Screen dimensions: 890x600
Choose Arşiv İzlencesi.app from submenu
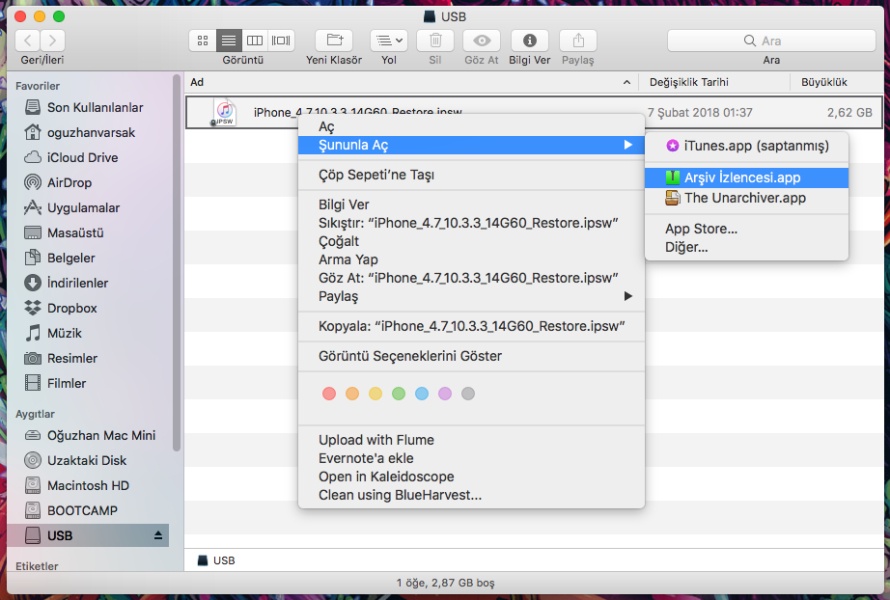pos(742,177)
